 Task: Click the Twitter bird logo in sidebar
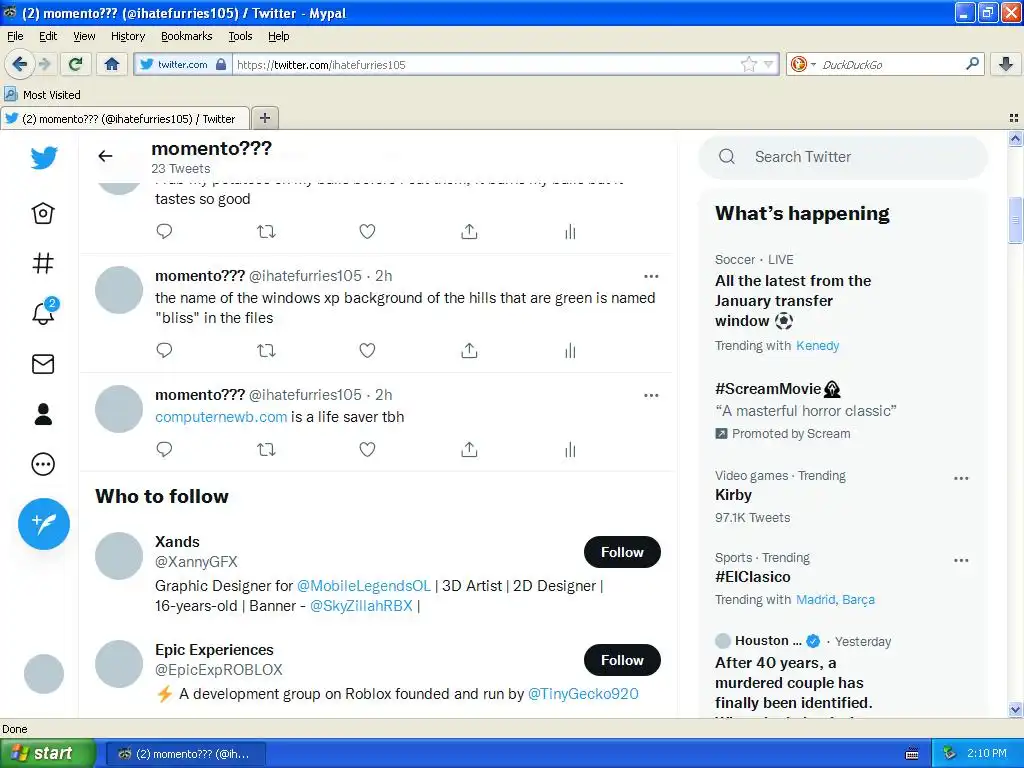[x=44, y=157]
